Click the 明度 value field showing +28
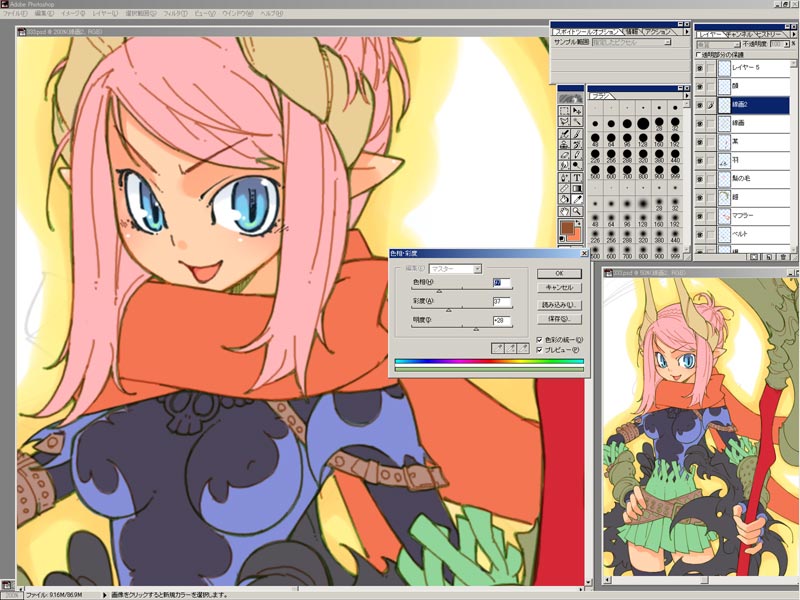Image resolution: width=800 pixels, height=600 pixels. 502,321
